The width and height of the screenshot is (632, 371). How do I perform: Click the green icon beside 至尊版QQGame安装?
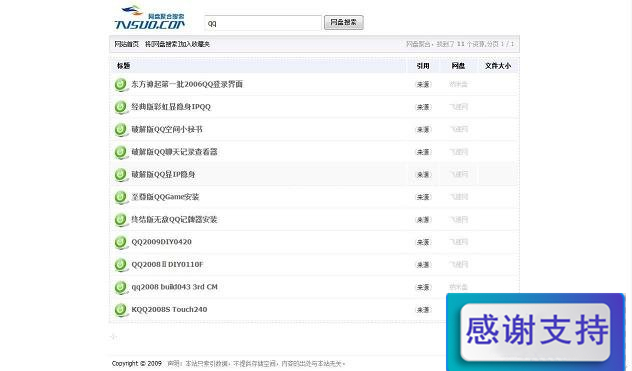pos(120,197)
